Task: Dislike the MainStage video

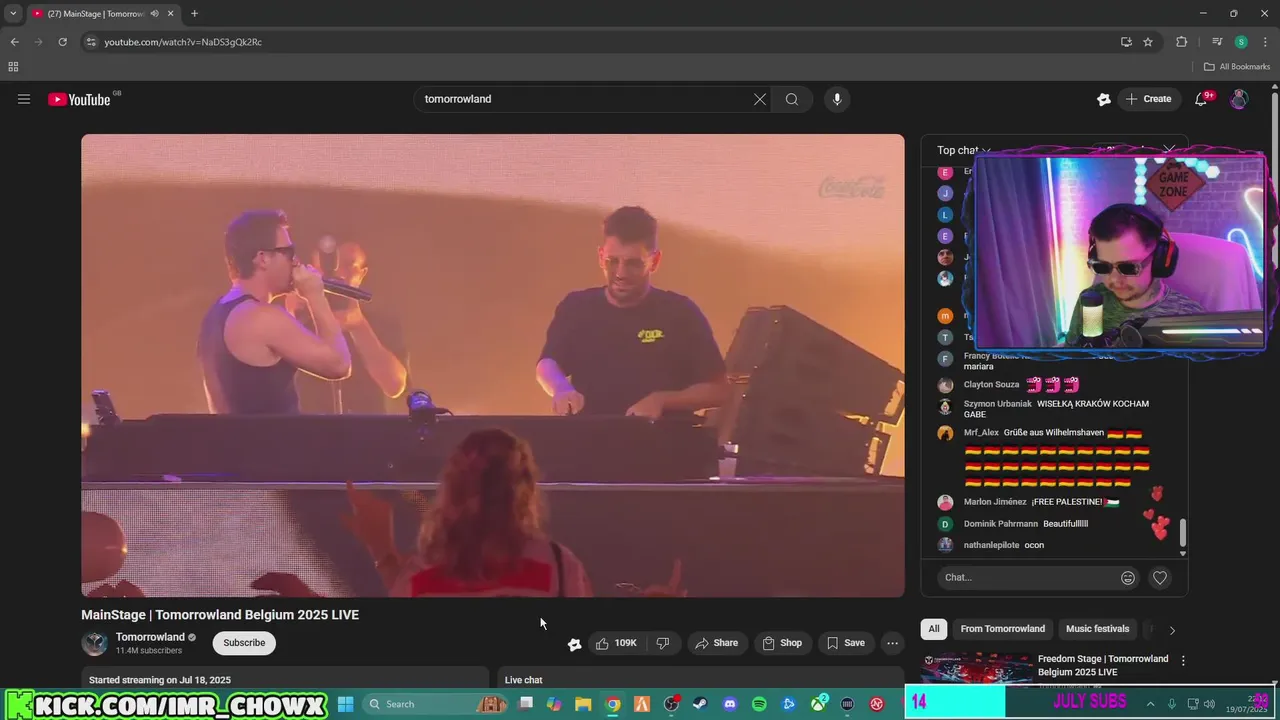Action: click(x=663, y=643)
